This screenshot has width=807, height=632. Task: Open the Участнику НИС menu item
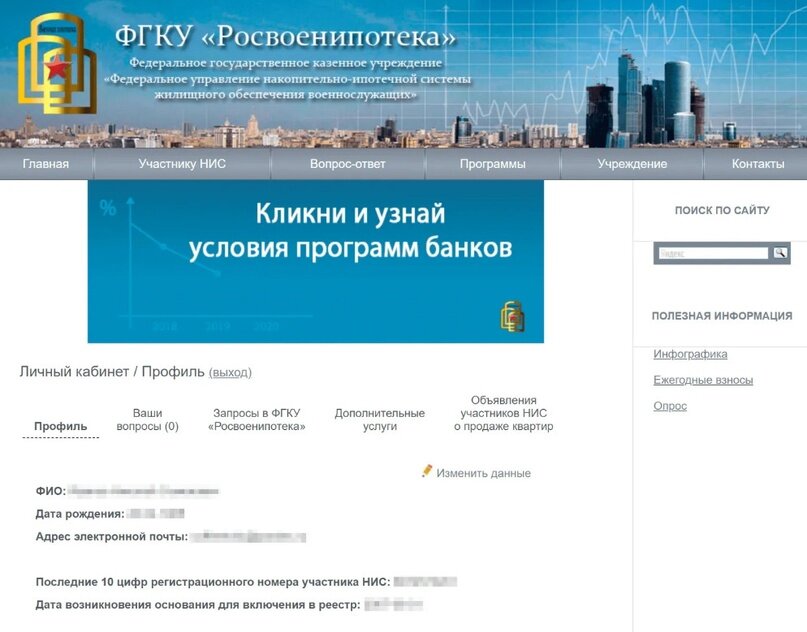click(182, 164)
